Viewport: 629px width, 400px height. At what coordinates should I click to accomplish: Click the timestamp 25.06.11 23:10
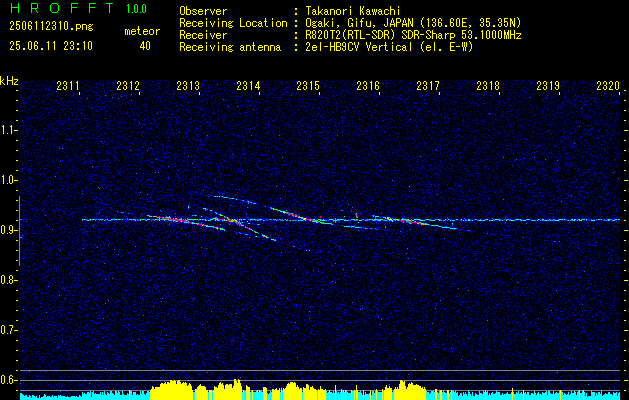coord(51,46)
